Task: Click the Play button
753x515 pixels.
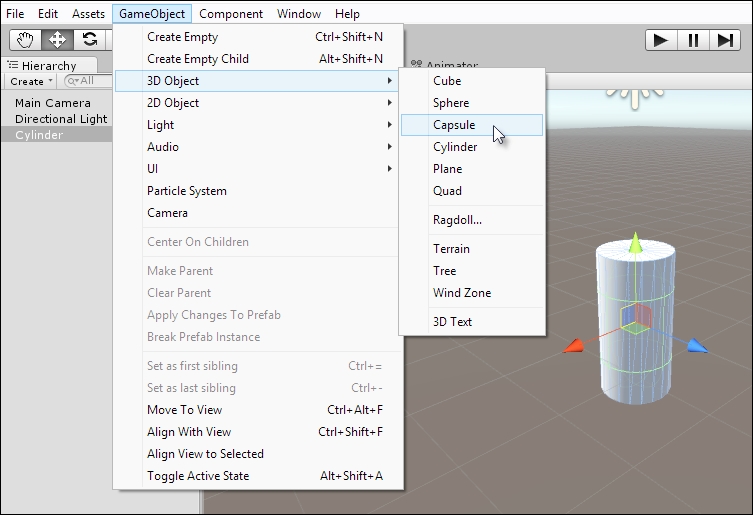Action: 661,40
